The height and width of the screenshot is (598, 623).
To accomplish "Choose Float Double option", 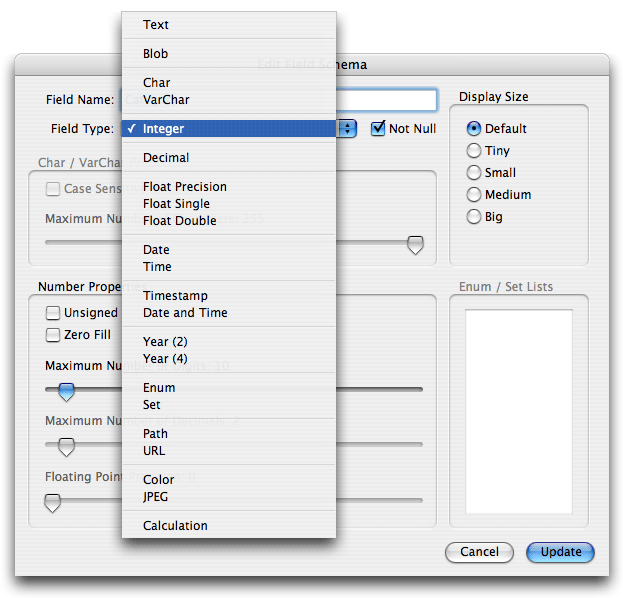I will coord(229,221).
